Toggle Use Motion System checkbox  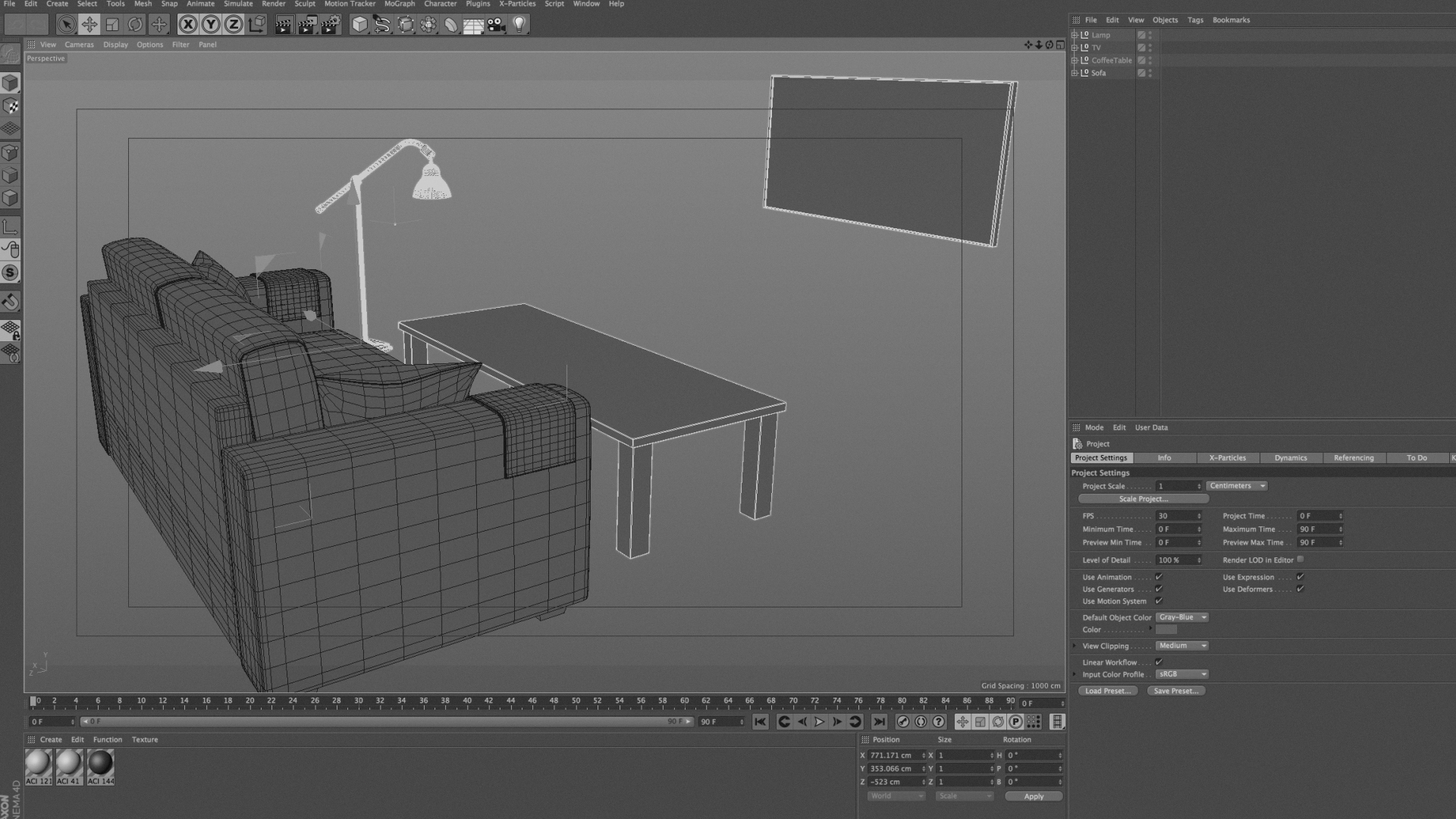tap(1159, 601)
